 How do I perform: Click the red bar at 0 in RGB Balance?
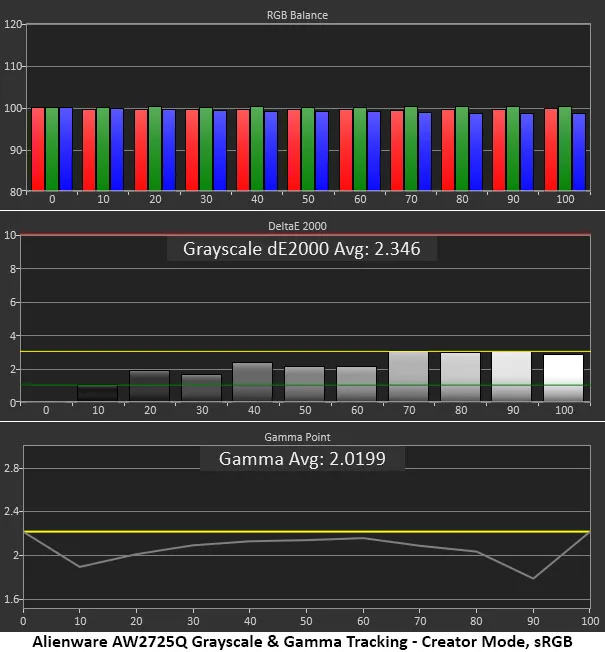pos(38,148)
